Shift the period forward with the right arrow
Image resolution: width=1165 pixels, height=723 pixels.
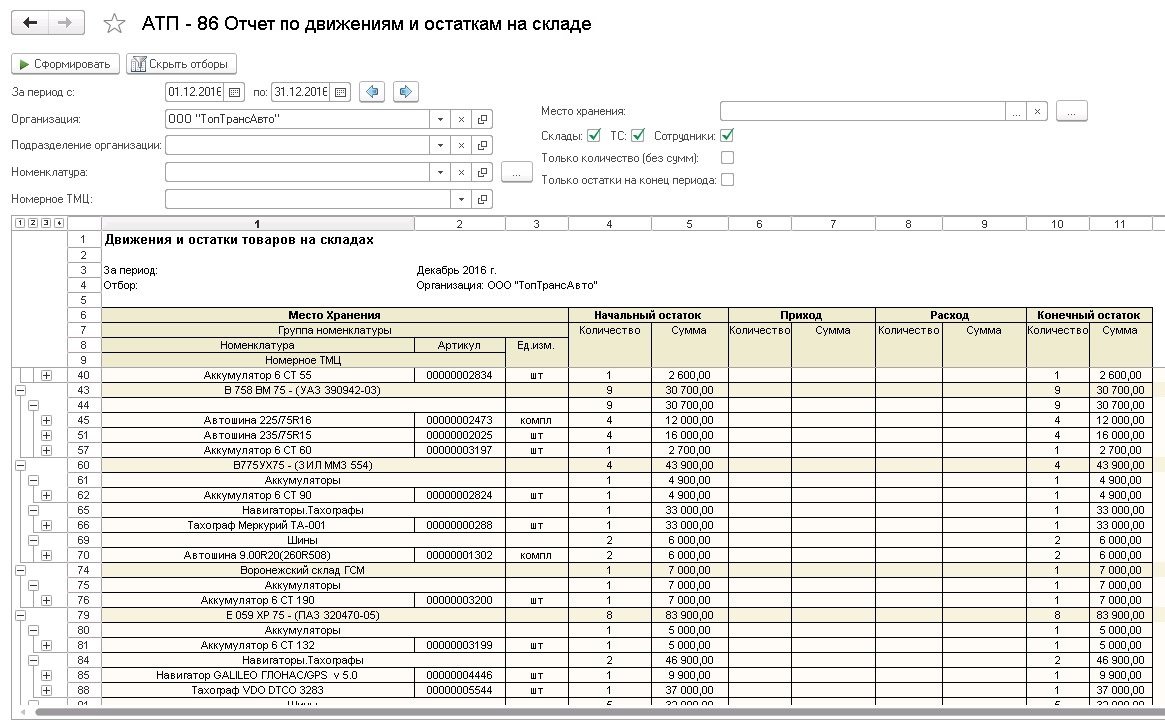coord(405,92)
